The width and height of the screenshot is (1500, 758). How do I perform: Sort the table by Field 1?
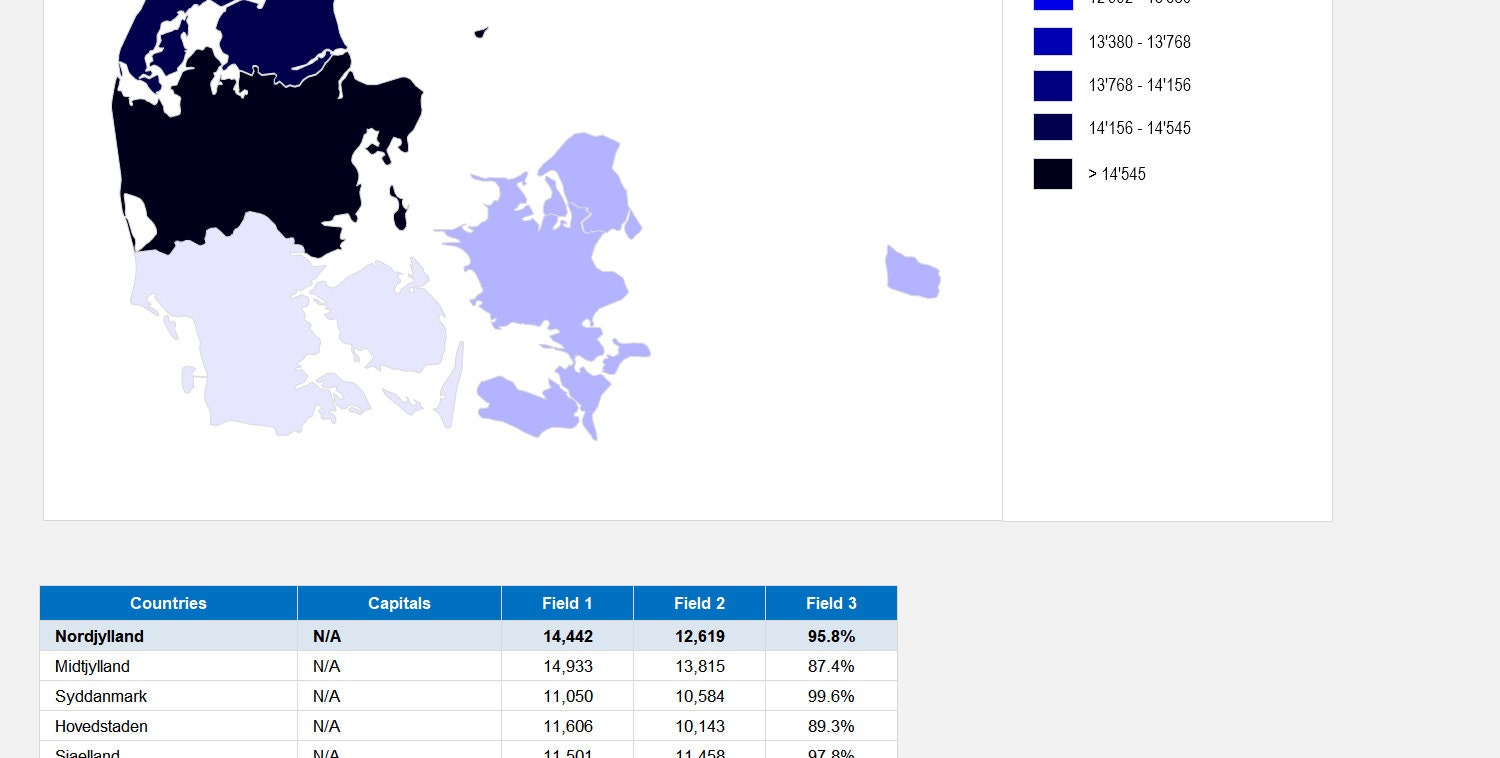567,603
